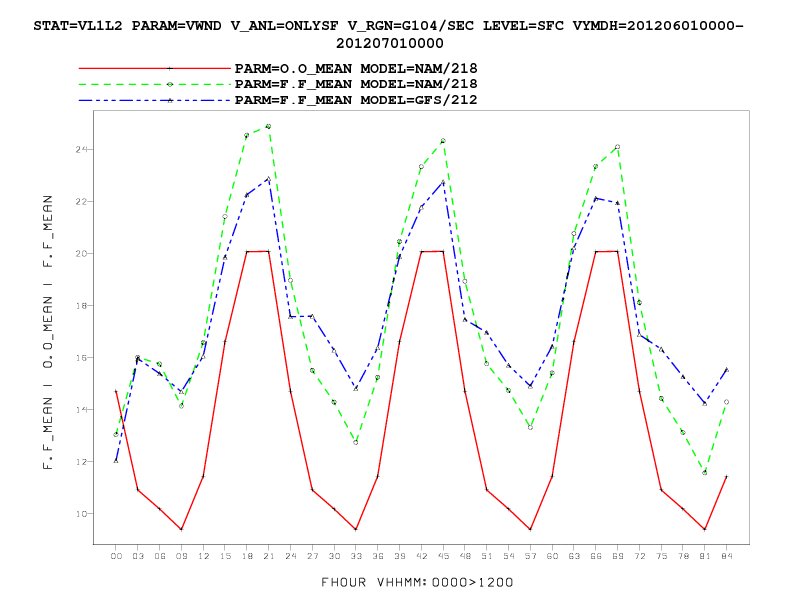792x612 pixels.
Task: Select legend entry PARM=F.F_MEAN MODEL=GFS/212
Action: tap(356, 100)
